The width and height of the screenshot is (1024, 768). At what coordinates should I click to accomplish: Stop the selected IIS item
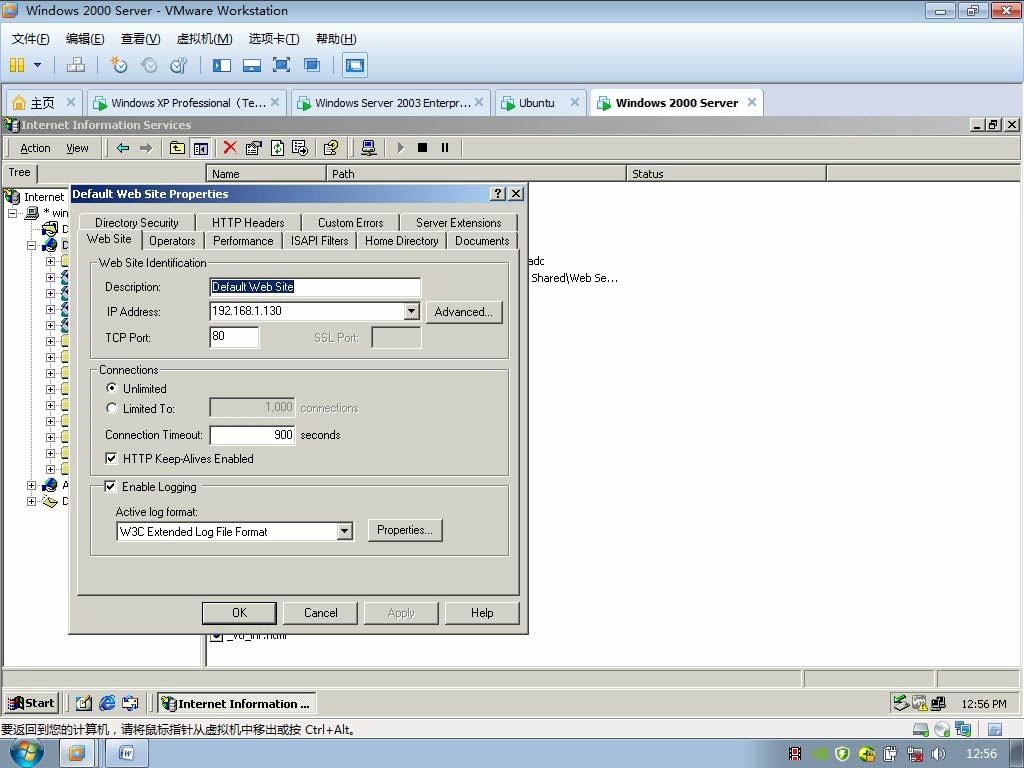click(x=423, y=148)
